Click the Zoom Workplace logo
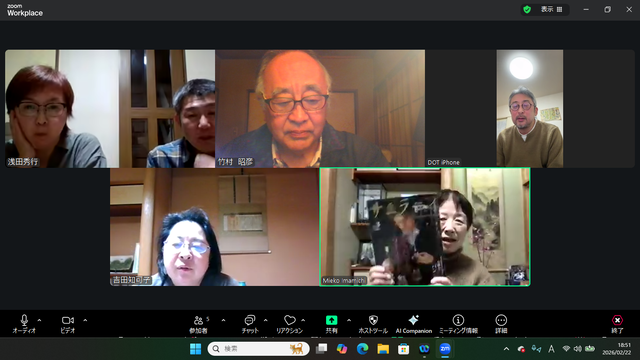Image resolution: width=640 pixels, height=360 pixels. tap(25, 10)
